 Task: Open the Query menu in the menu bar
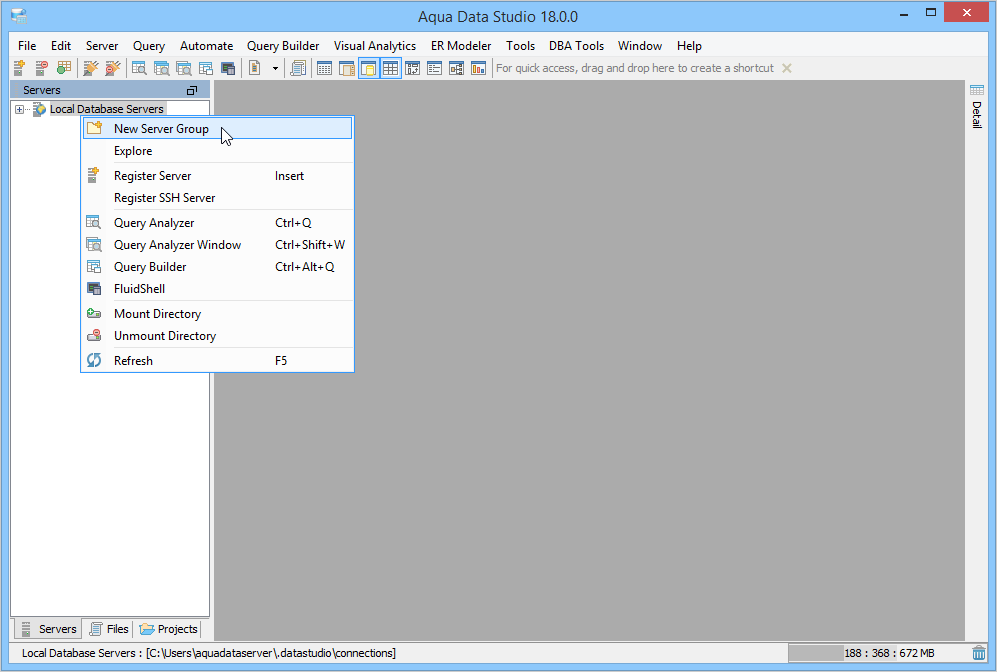[x=149, y=46]
